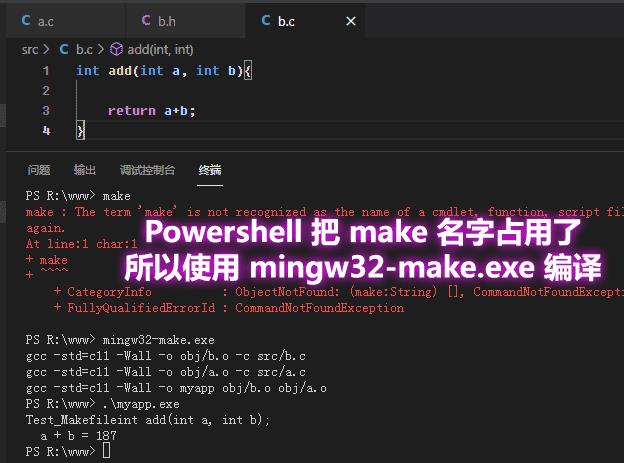Click 'gcc ... -c src/b.c' terminal line
The image size is (624, 463).
(166, 356)
